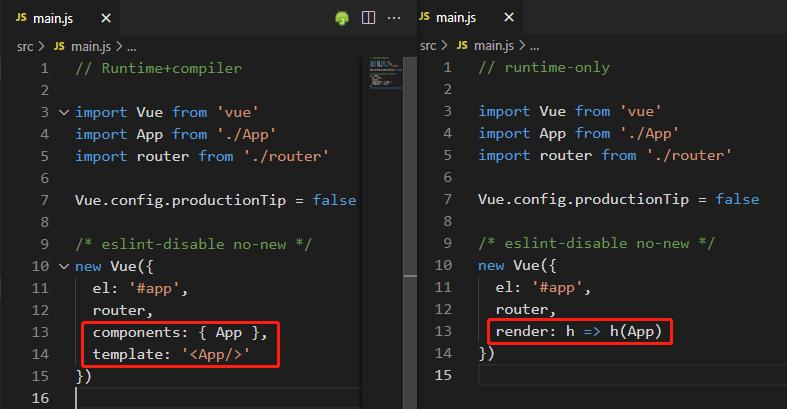Click the JS file icon on left tab
The height and width of the screenshot is (409, 787).
21,18
